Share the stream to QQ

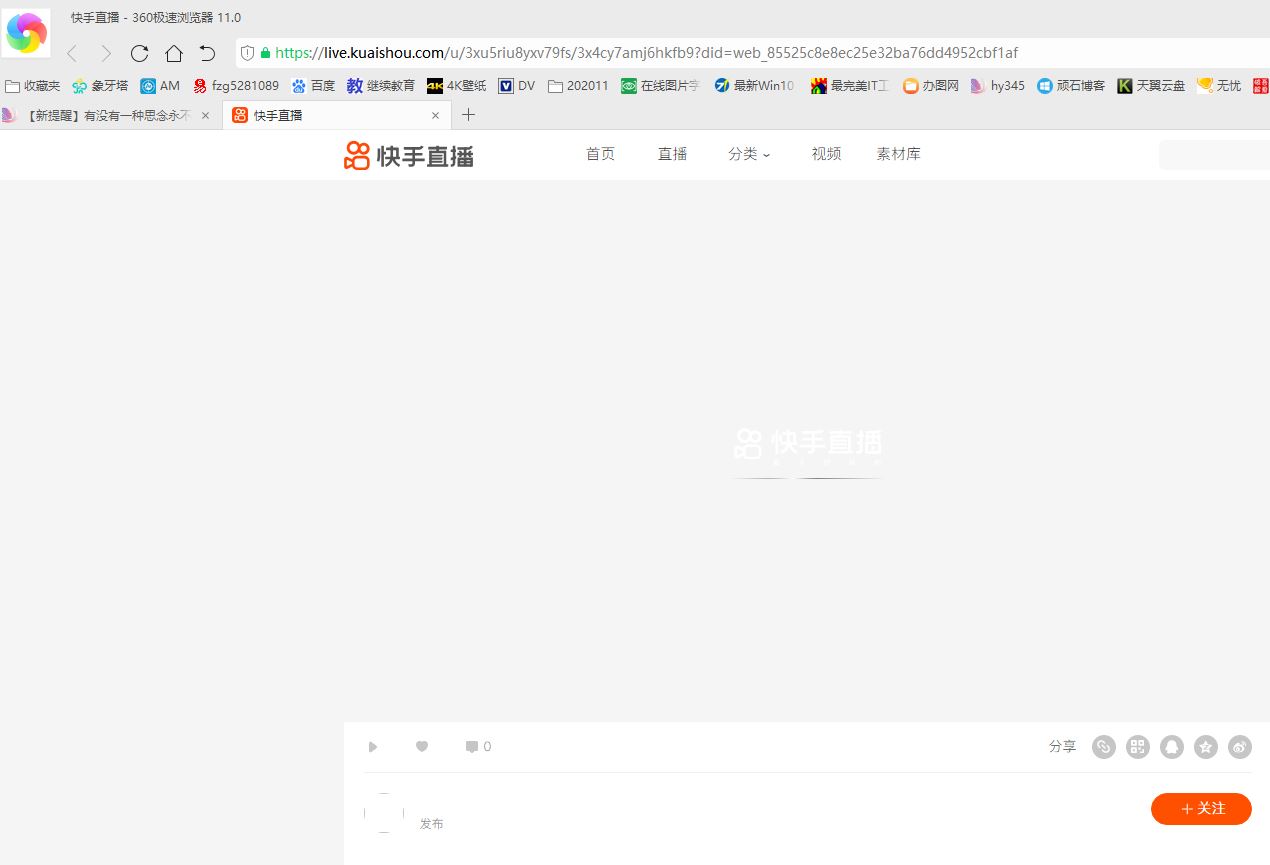(x=1171, y=747)
